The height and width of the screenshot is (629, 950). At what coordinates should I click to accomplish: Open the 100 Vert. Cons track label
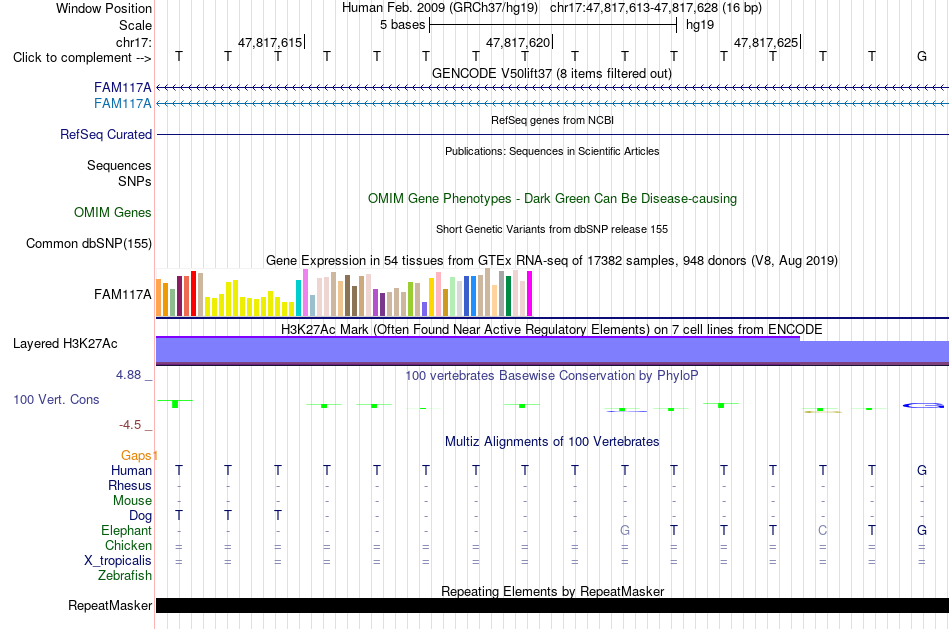pos(56,399)
